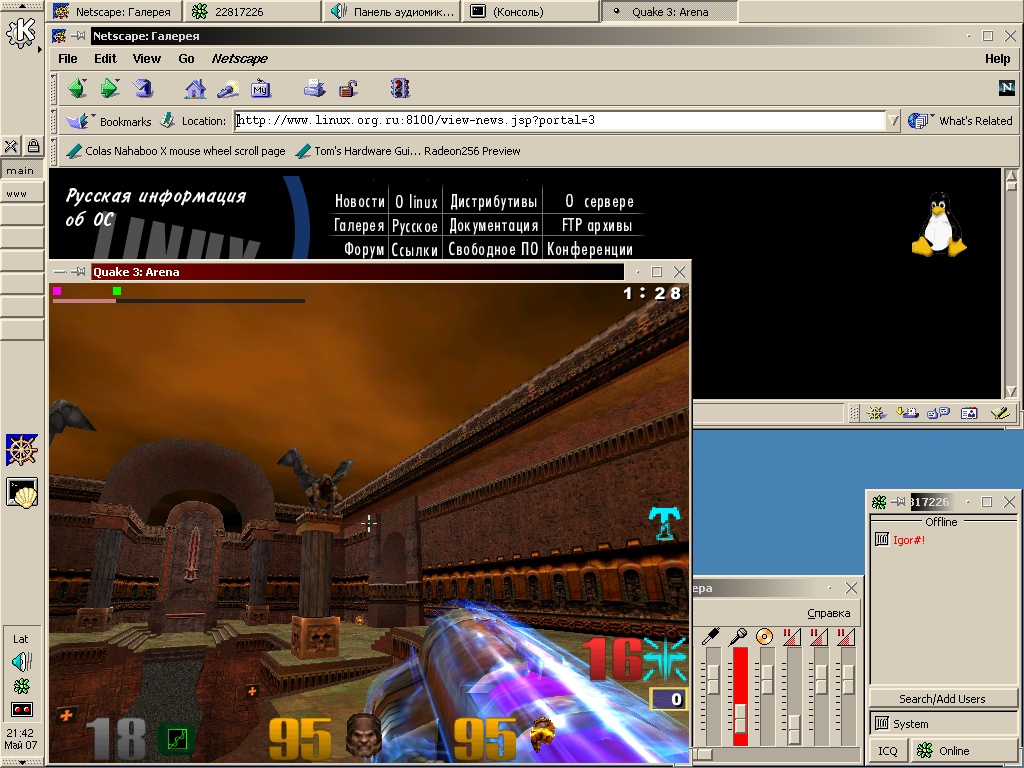Screen dimensions: 1024x768
Task: Toggle CD channel in mixer
Action: tap(764, 635)
